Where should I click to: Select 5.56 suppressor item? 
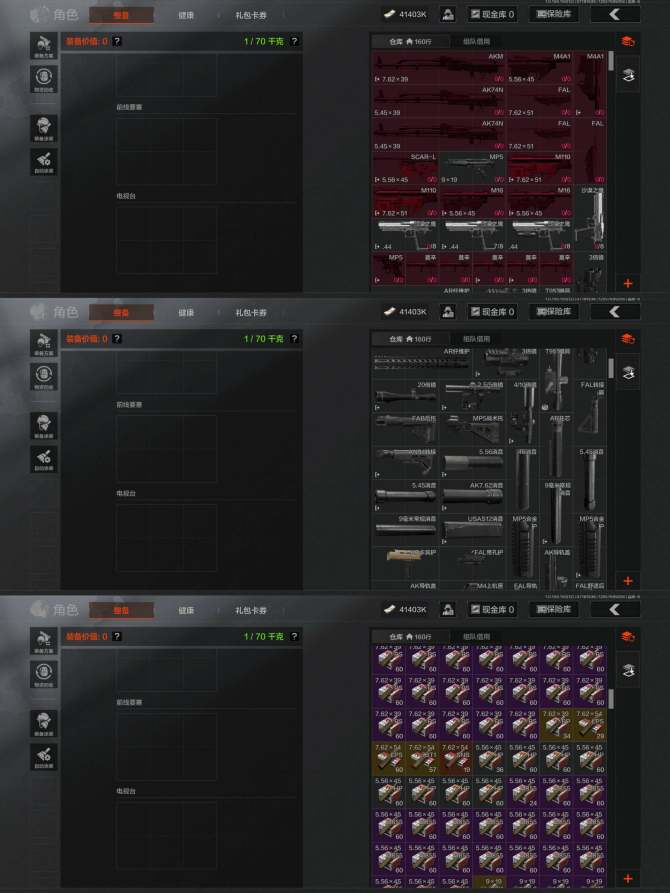pos(472,462)
